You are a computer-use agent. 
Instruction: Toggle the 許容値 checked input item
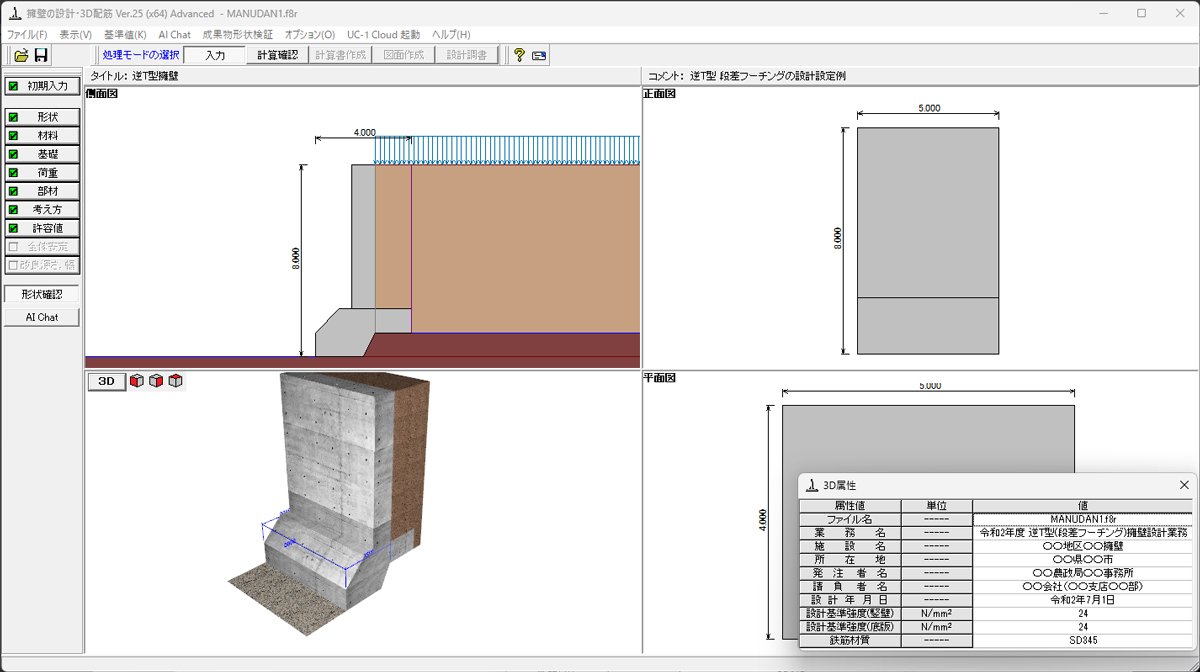click(x=42, y=229)
